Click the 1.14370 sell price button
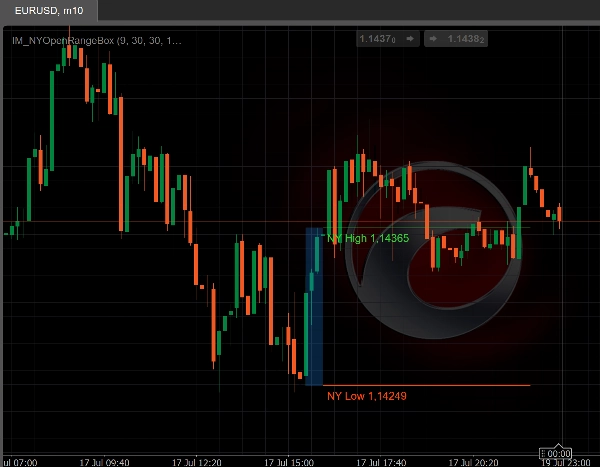This screenshot has width=600, height=467. (387, 39)
